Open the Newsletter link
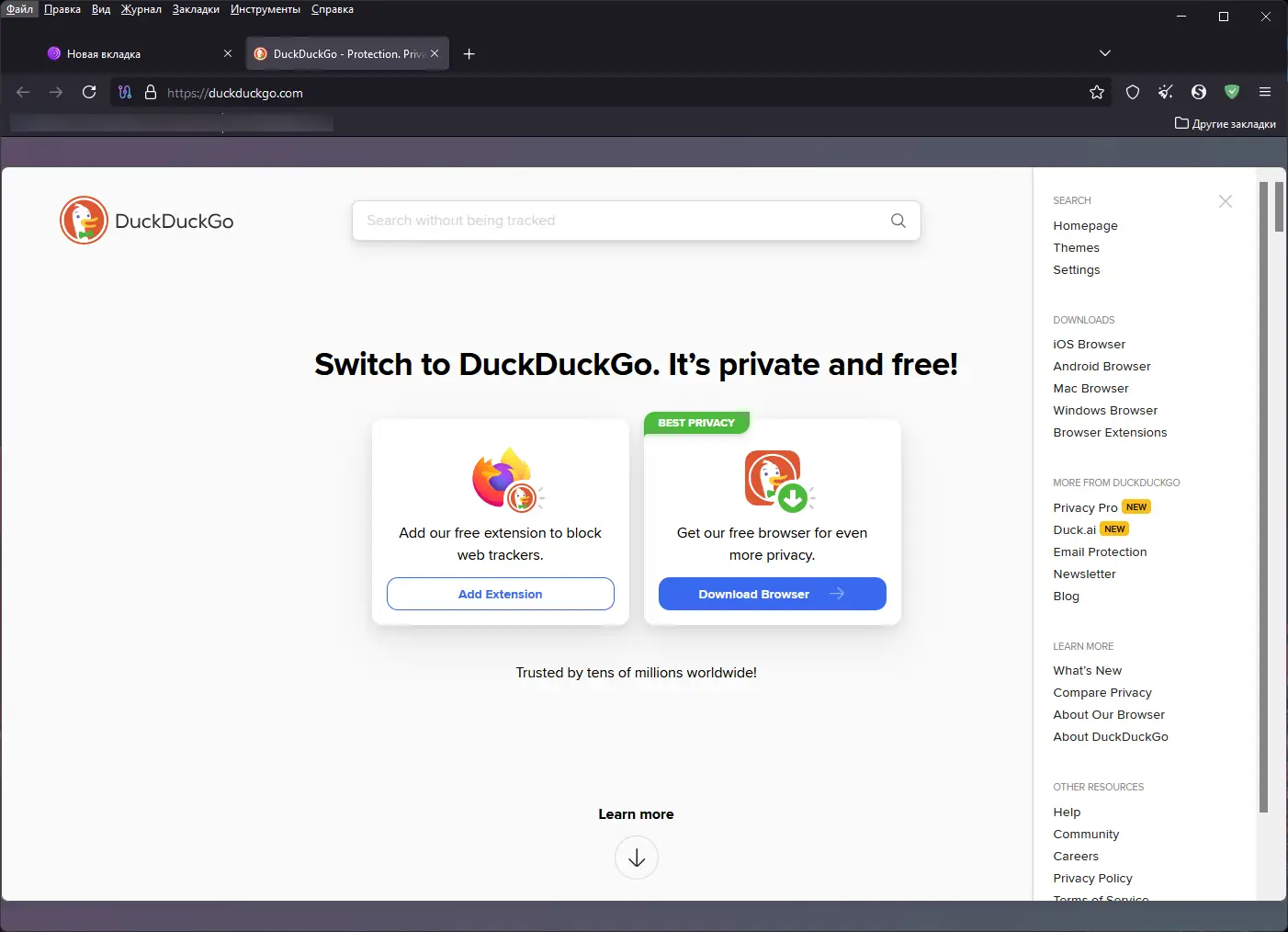Viewport: 1288px width, 932px height. pos(1084,574)
